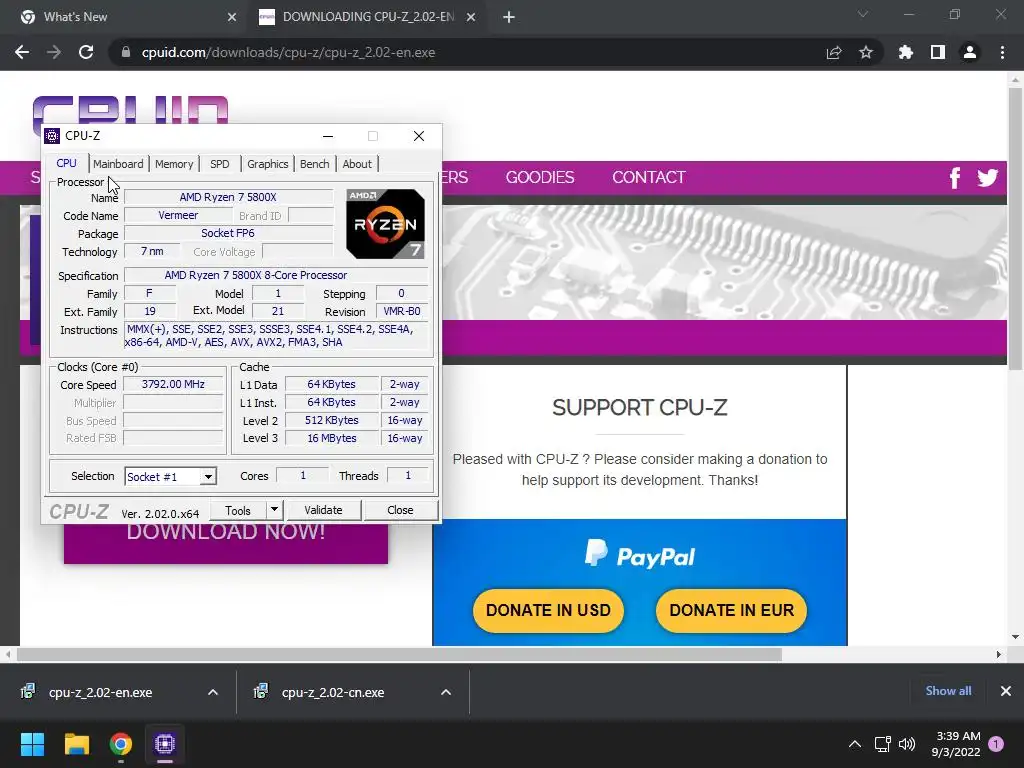Screen dimensions: 1024x768
Task: Switch to the CPU tab in CPU-Z
Action: point(67,163)
